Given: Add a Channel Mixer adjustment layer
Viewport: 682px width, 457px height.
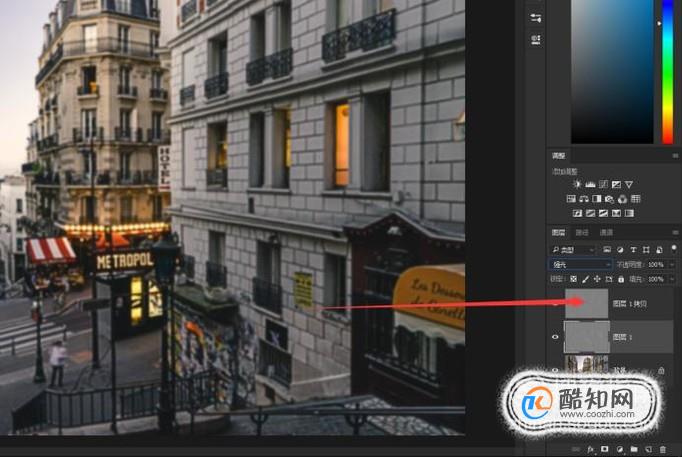Looking at the screenshot, I should click(623, 199).
